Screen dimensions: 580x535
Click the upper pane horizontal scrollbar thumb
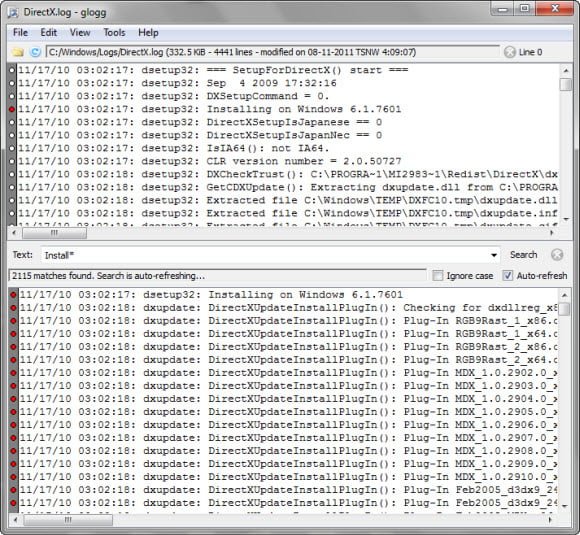point(54,233)
